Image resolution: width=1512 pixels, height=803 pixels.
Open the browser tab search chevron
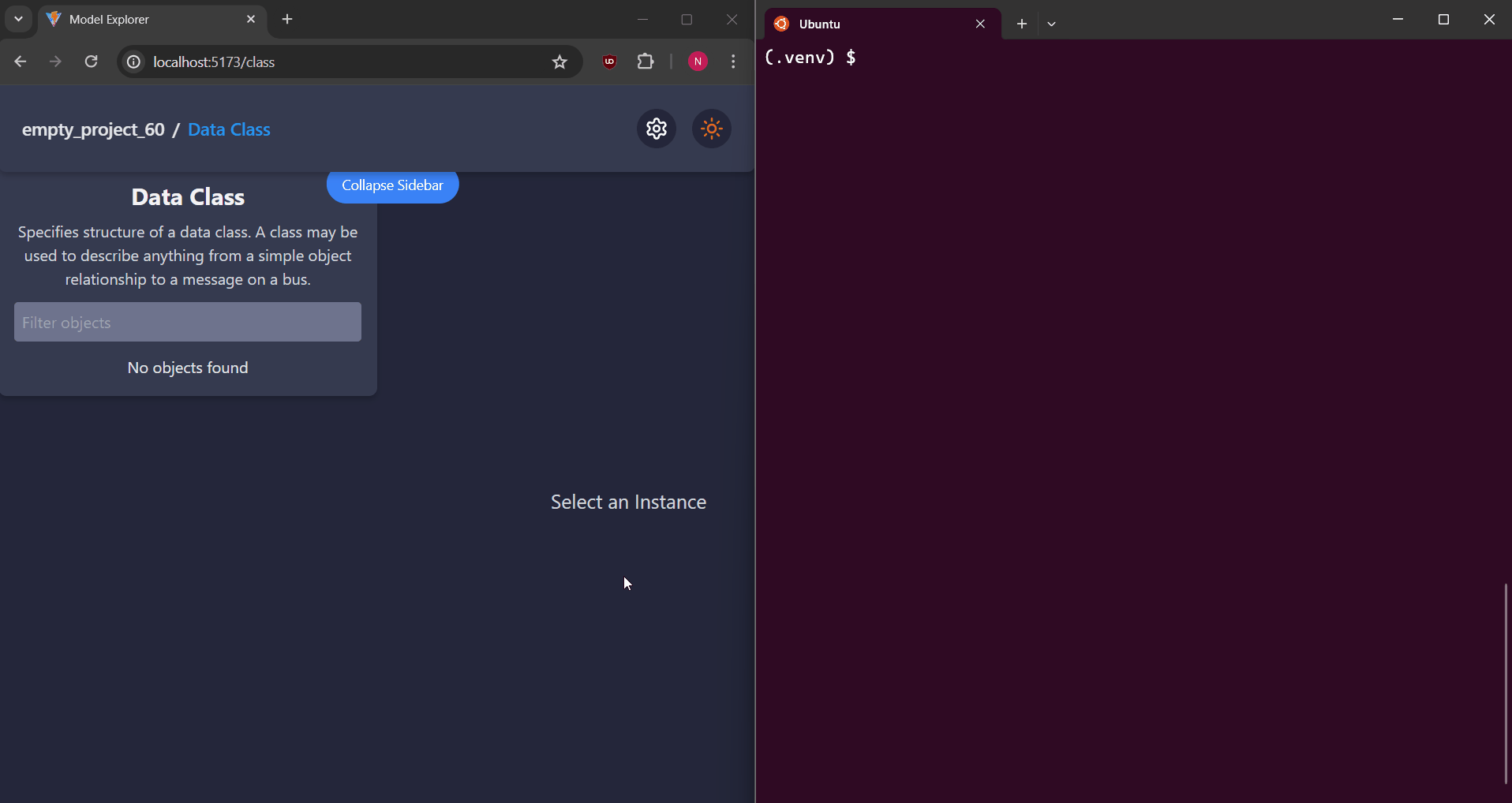click(x=17, y=19)
